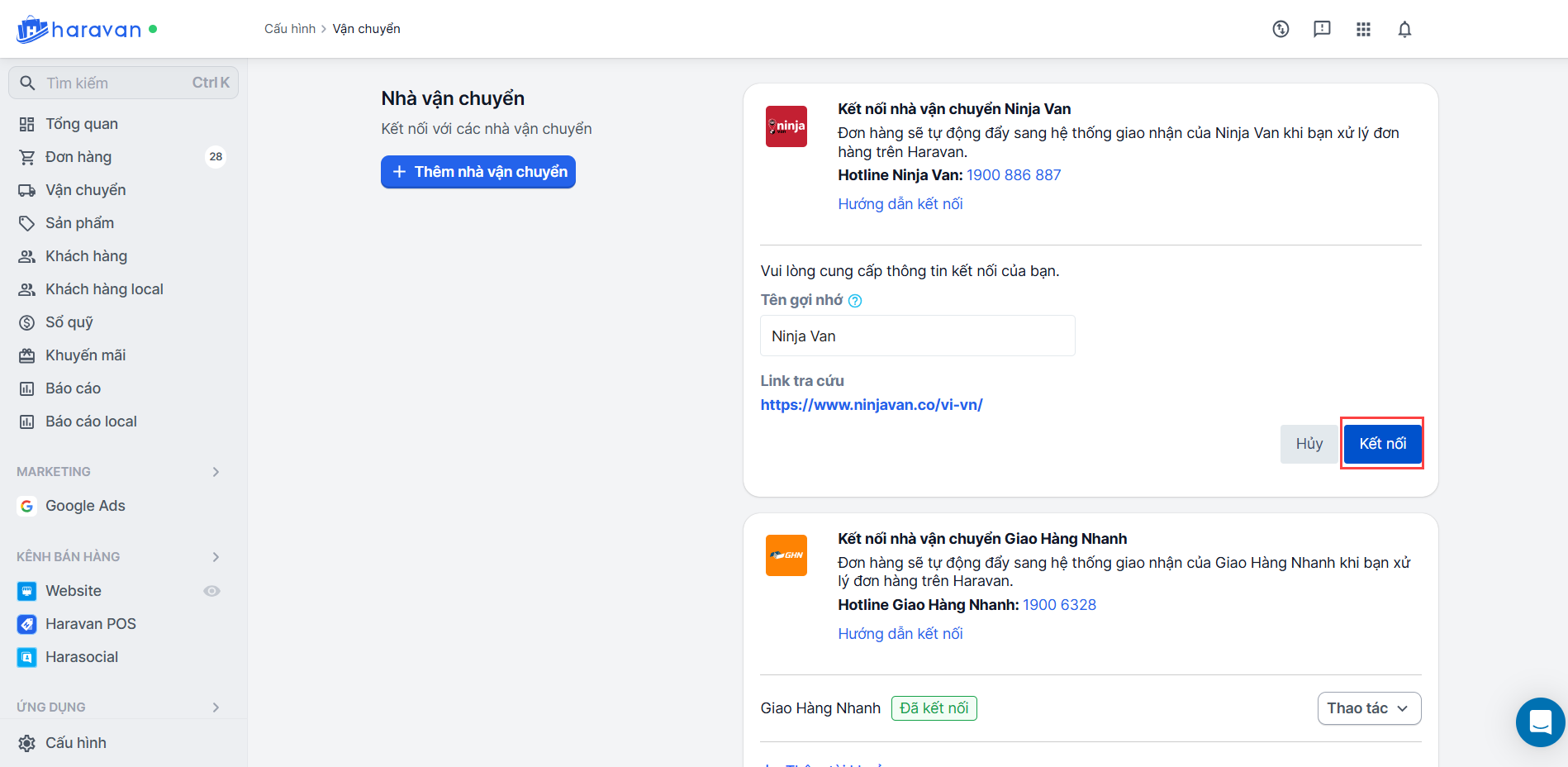Click the help icon beside Tên gợi nhớ
Screen dimensions: 1568x767
pyautogui.click(x=855, y=301)
